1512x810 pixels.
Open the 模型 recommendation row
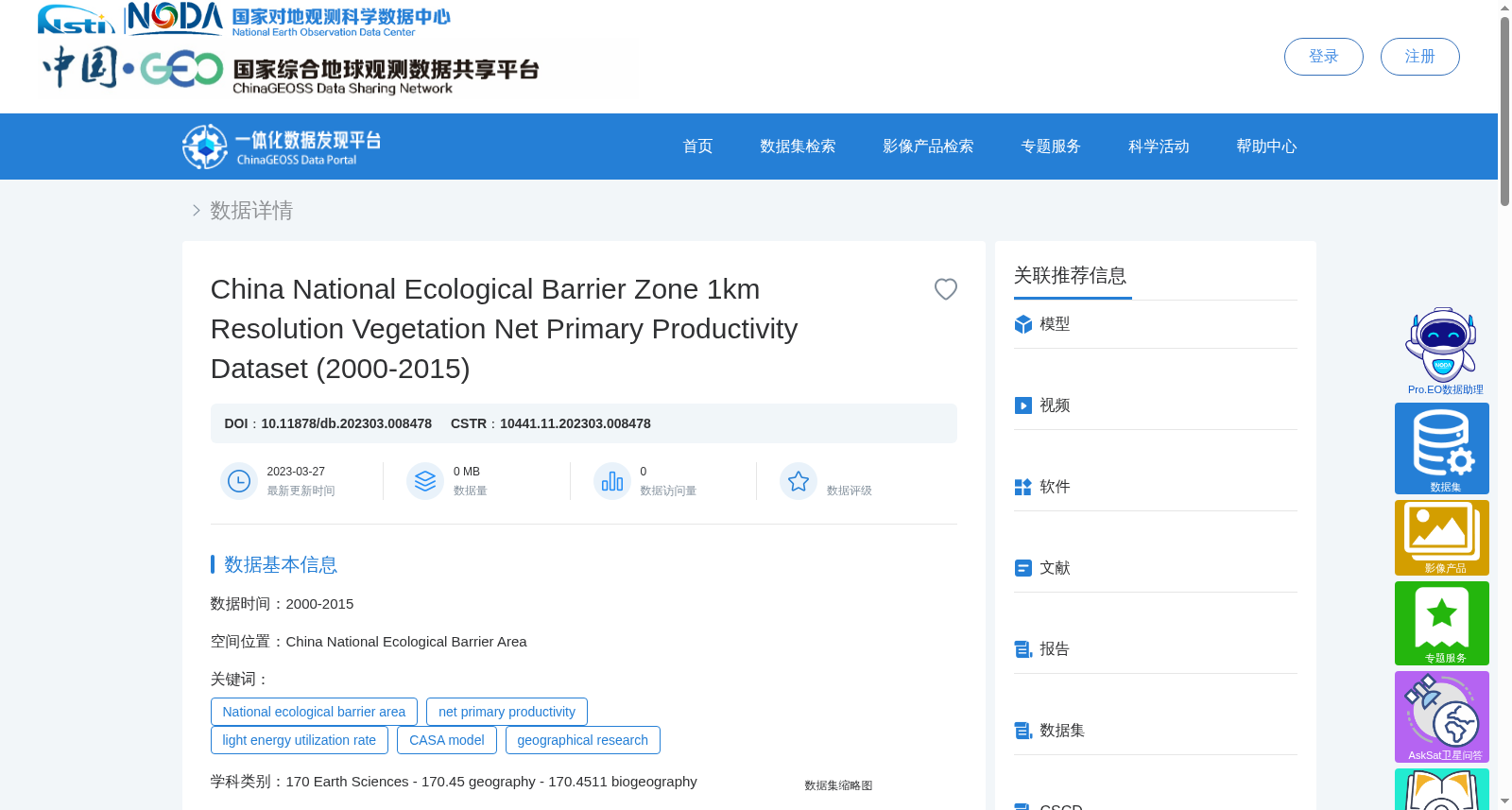coord(1156,324)
